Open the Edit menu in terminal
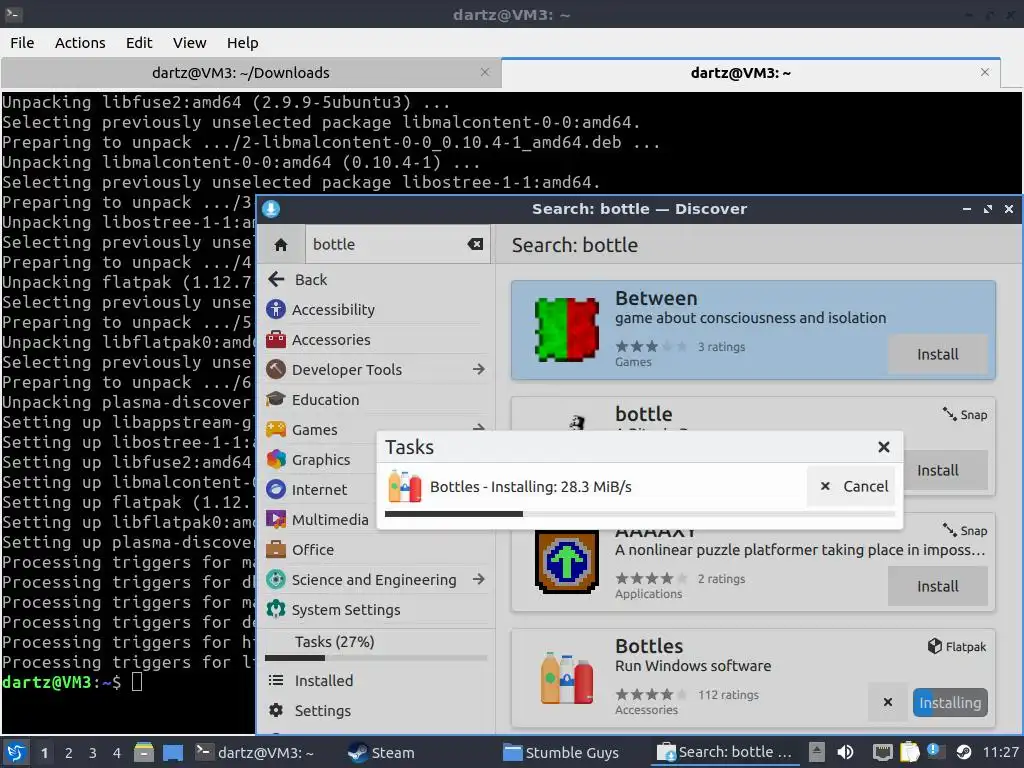 (138, 42)
